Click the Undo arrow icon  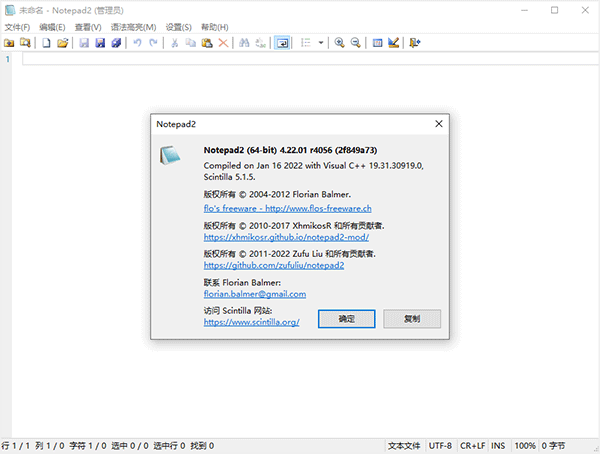(136, 43)
